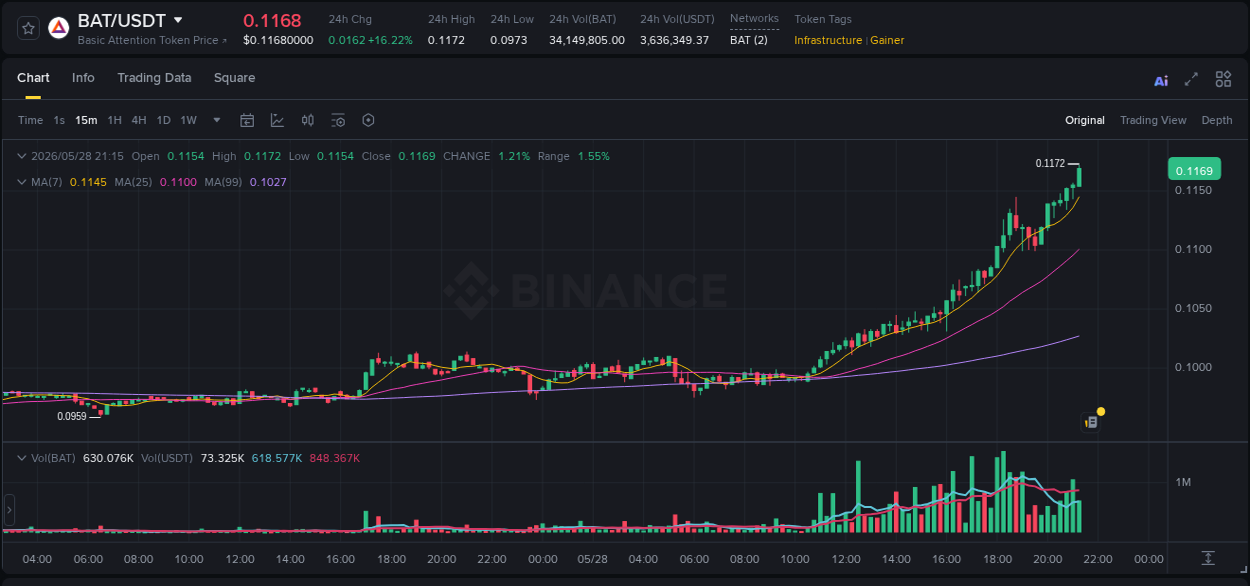Select the 1W interval
The width and height of the screenshot is (1250, 586).
pos(188,120)
